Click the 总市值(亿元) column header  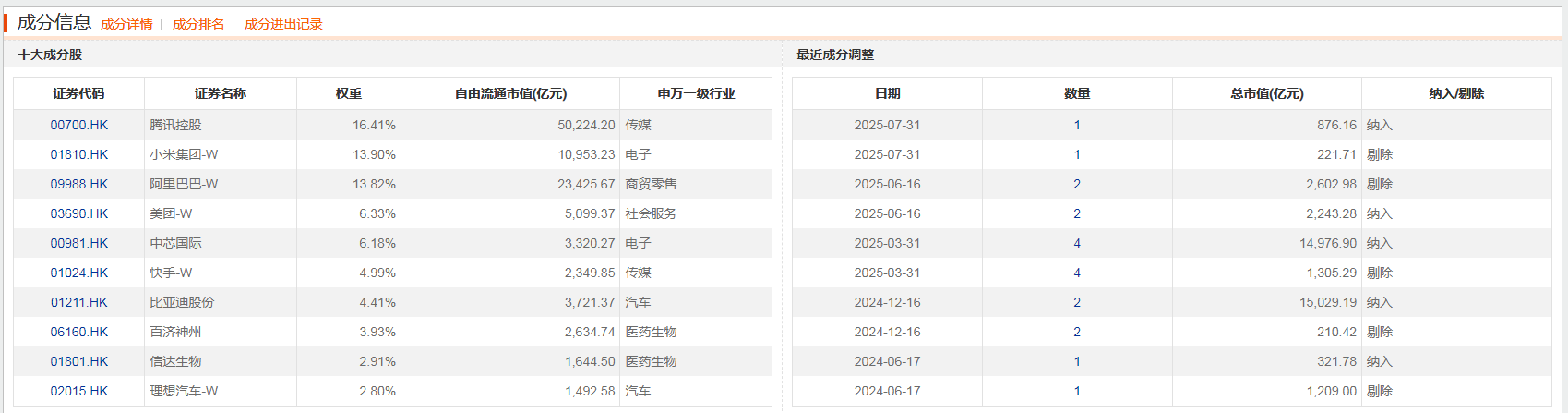(1267, 93)
